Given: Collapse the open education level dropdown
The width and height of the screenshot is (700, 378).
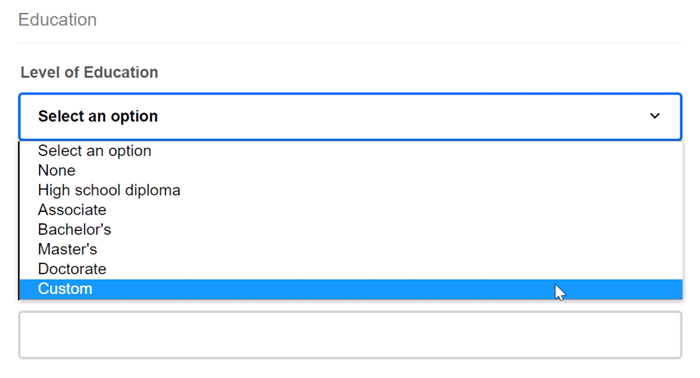Looking at the screenshot, I should (x=350, y=116).
